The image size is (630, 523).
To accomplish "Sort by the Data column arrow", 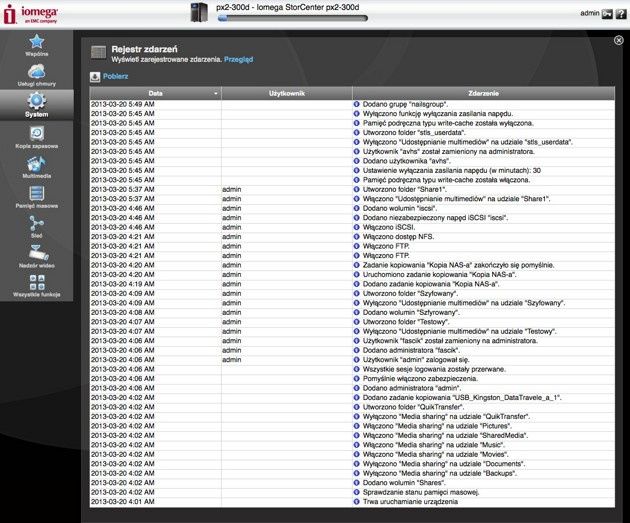I will [x=216, y=94].
